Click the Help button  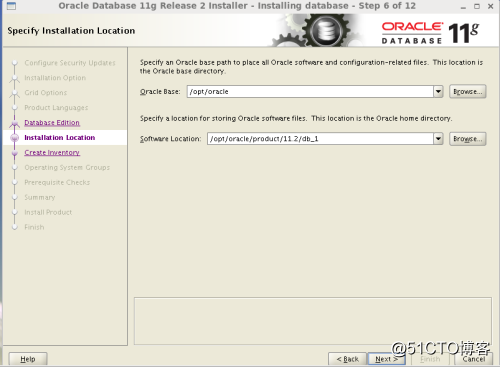click(28, 359)
